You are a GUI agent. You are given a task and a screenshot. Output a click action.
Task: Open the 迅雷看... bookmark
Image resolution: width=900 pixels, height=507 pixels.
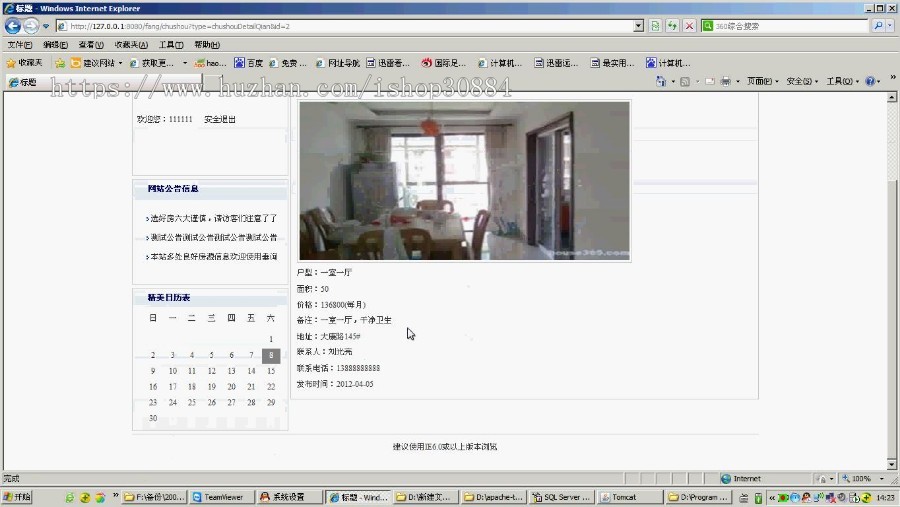tap(388, 63)
